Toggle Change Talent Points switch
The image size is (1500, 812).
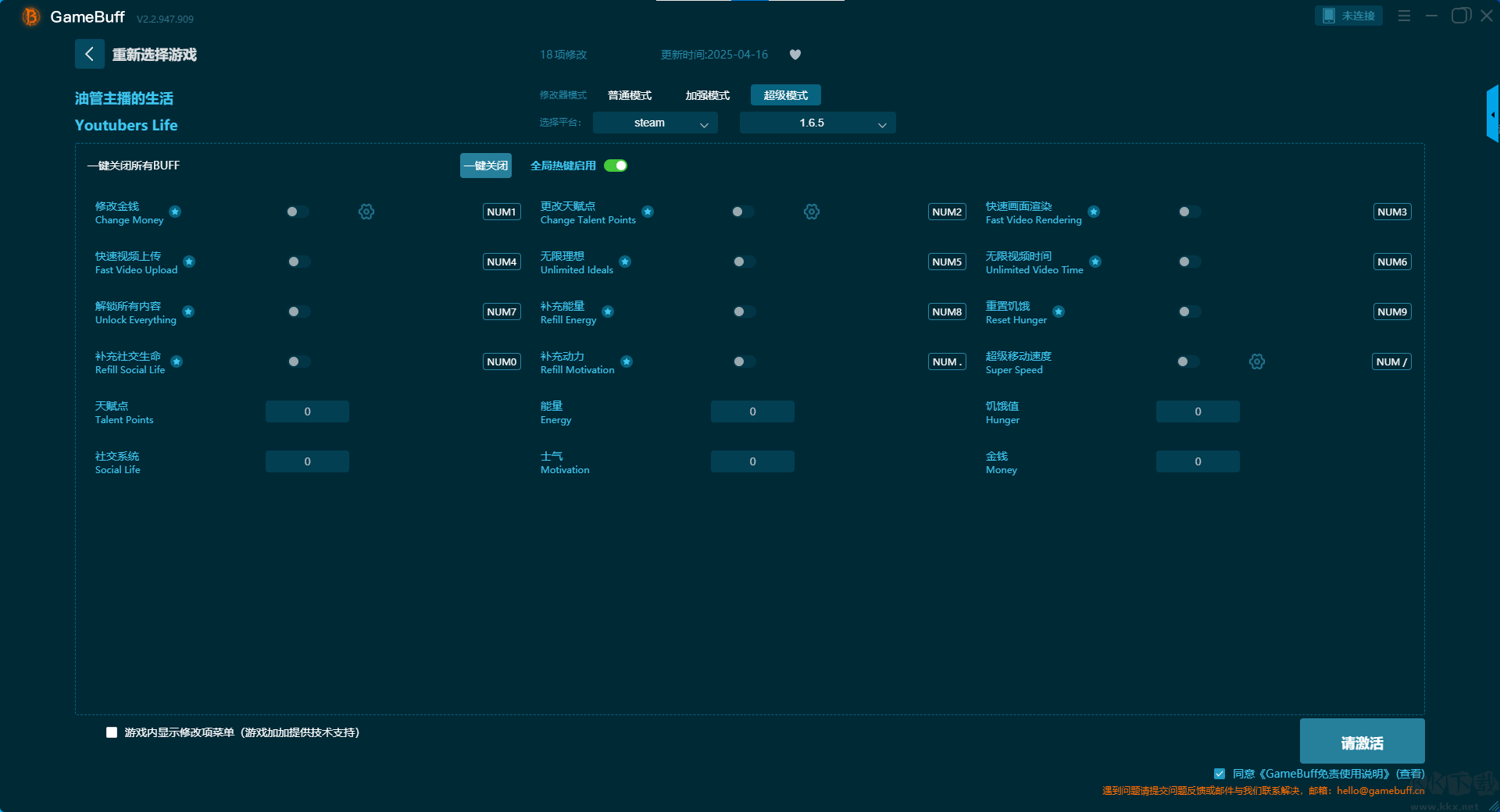[x=743, y=212]
